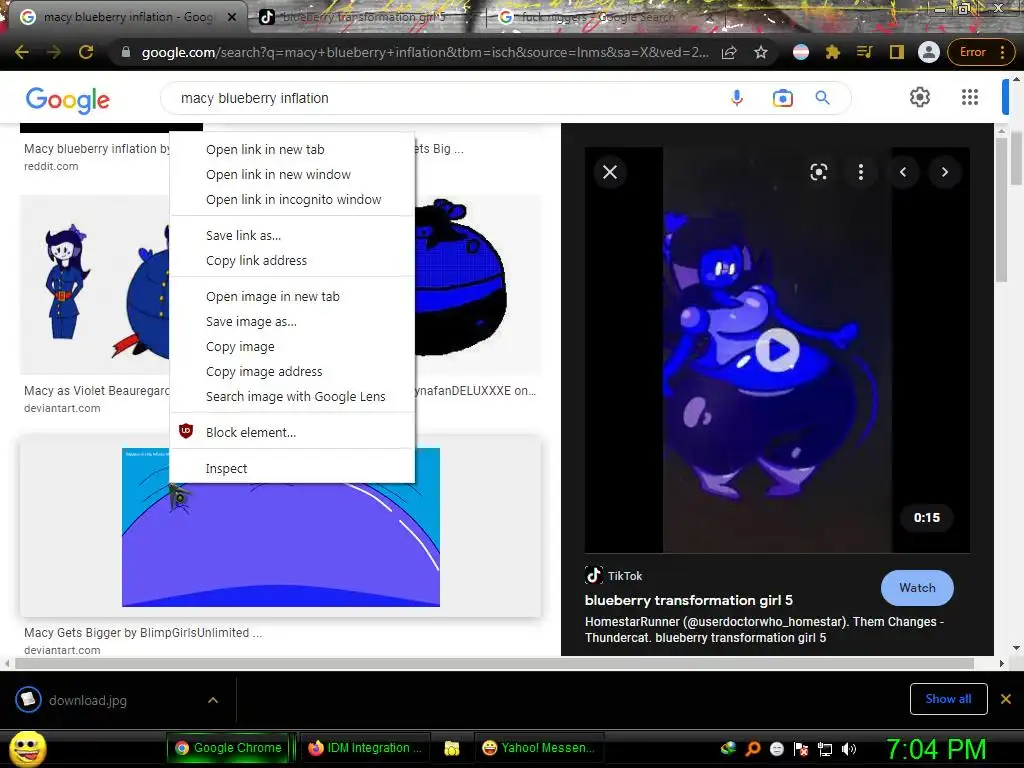Open the reddit.com Macy blueberry inflation result
The image size is (1024, 768).
(x=96, y=149)
